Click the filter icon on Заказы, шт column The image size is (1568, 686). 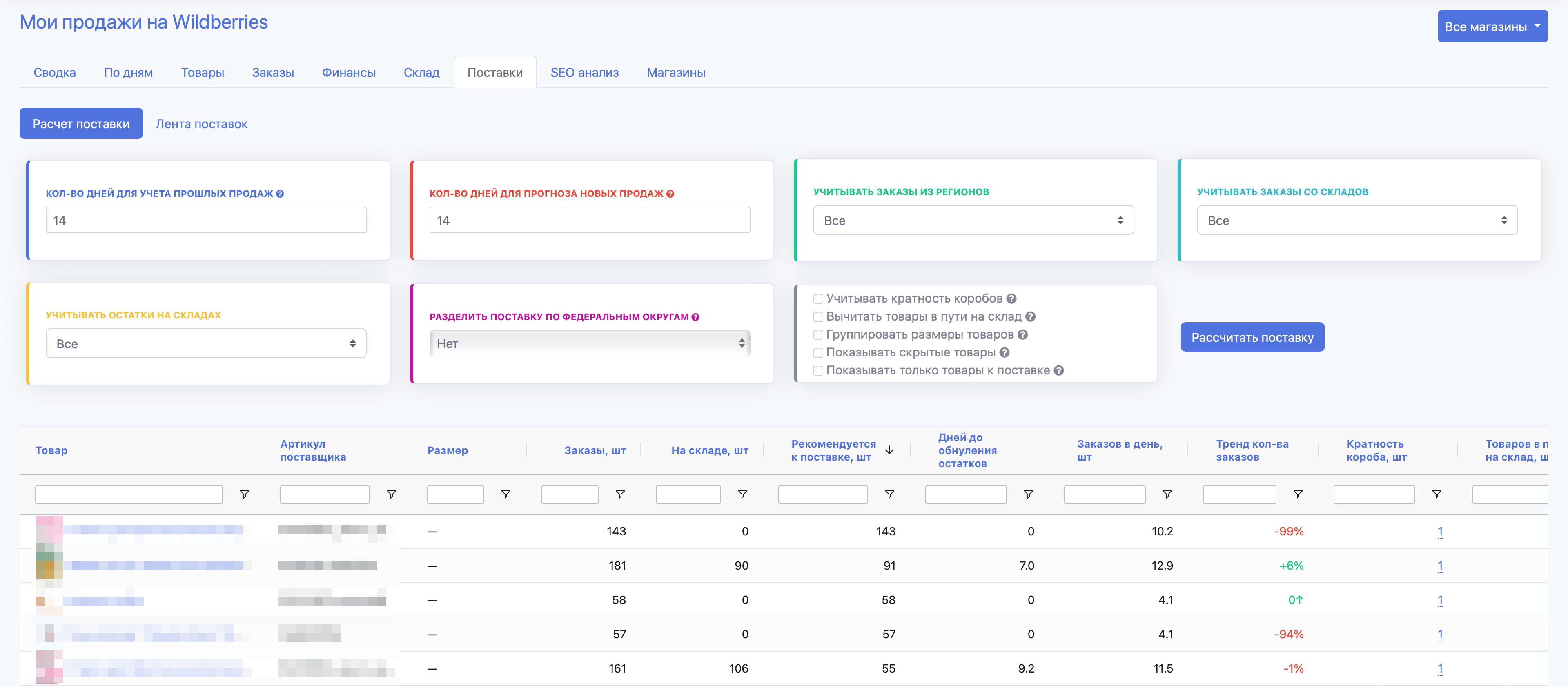(x=620, y=494)
